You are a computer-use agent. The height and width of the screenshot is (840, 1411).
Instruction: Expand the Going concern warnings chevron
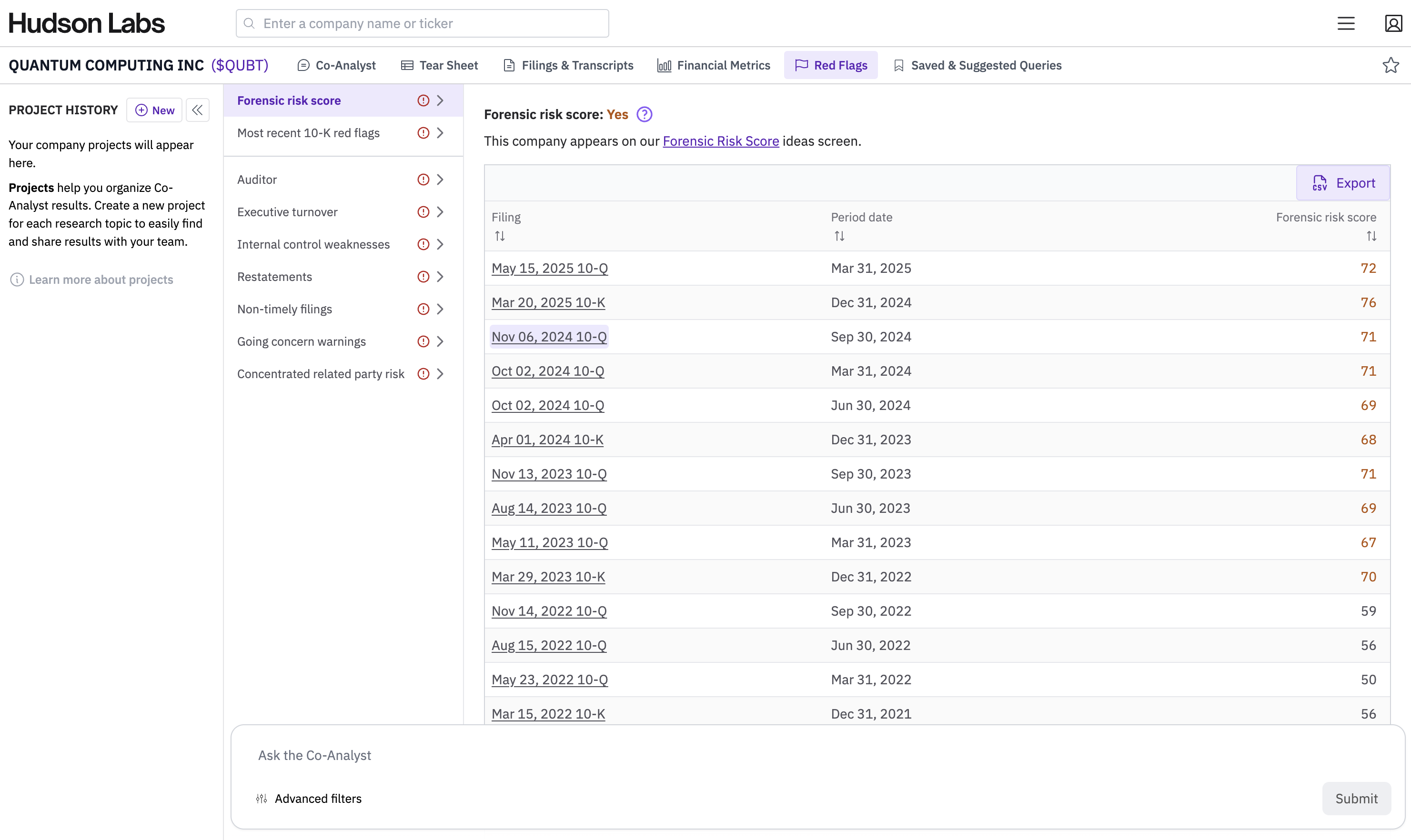440,341
